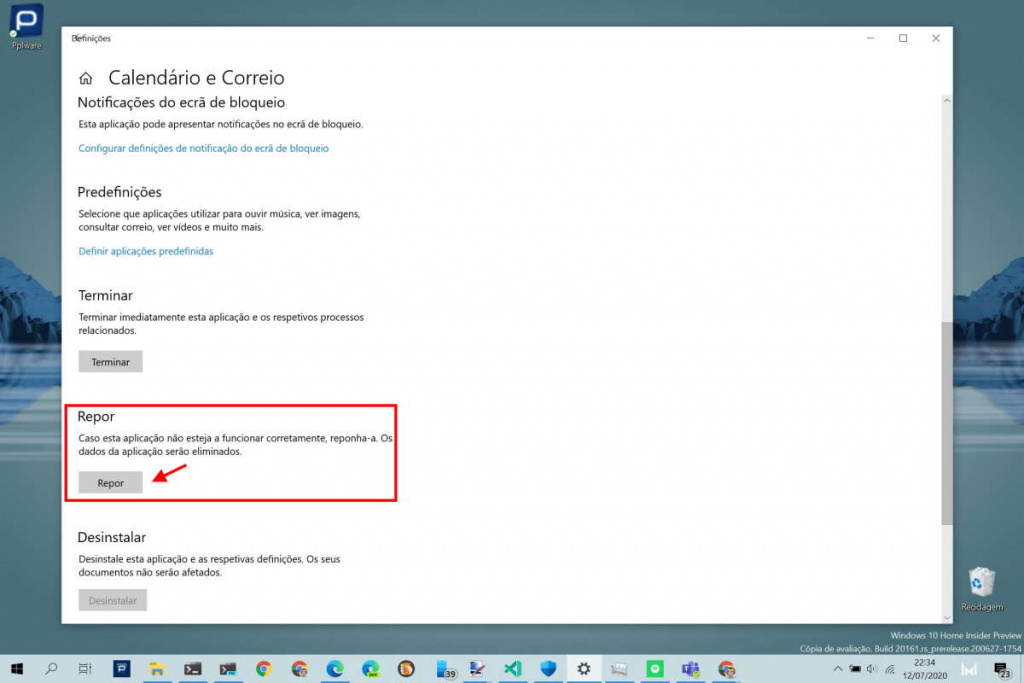Launch File Explorer from the taskbar

pos(157,669)
